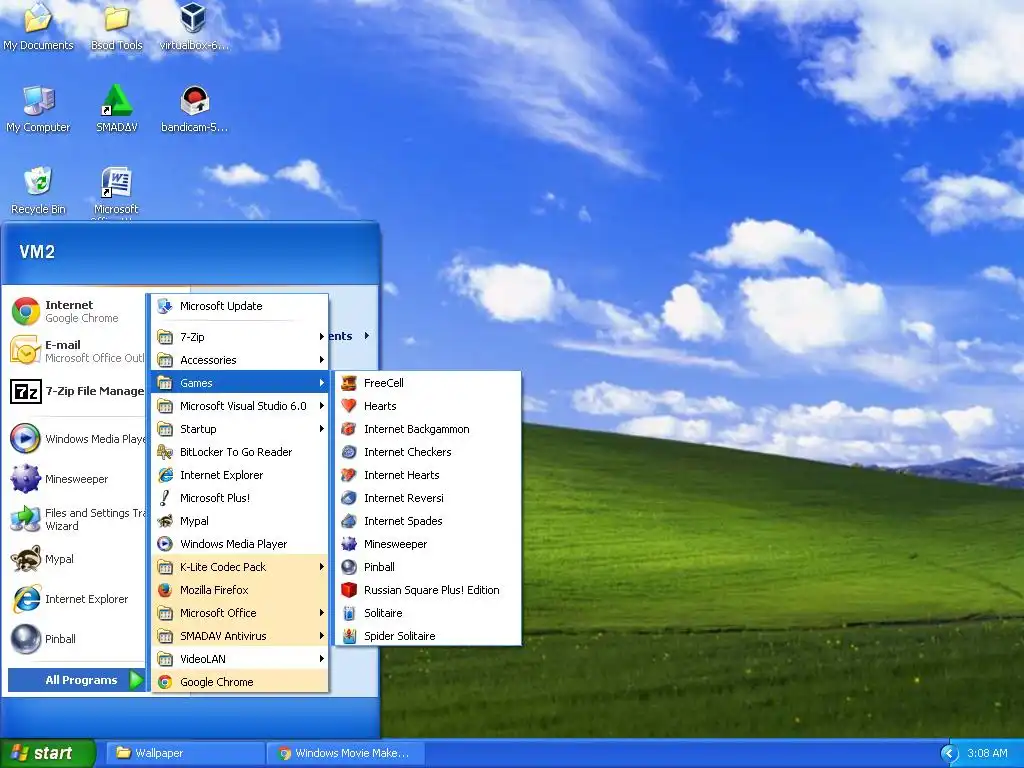Image resolution: width=1024 pixels, height=768 pixels.
Task: Select the SMADAV desktop shortcut
Action: click(117, 109)
